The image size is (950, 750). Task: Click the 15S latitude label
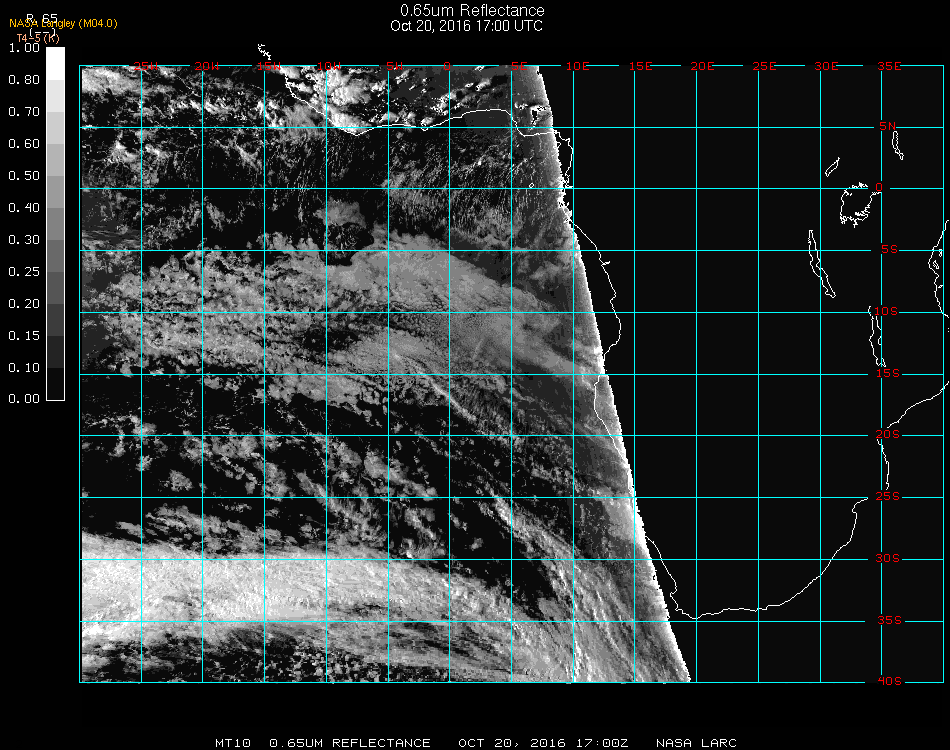pyautogui.click(x=888, y=373)
